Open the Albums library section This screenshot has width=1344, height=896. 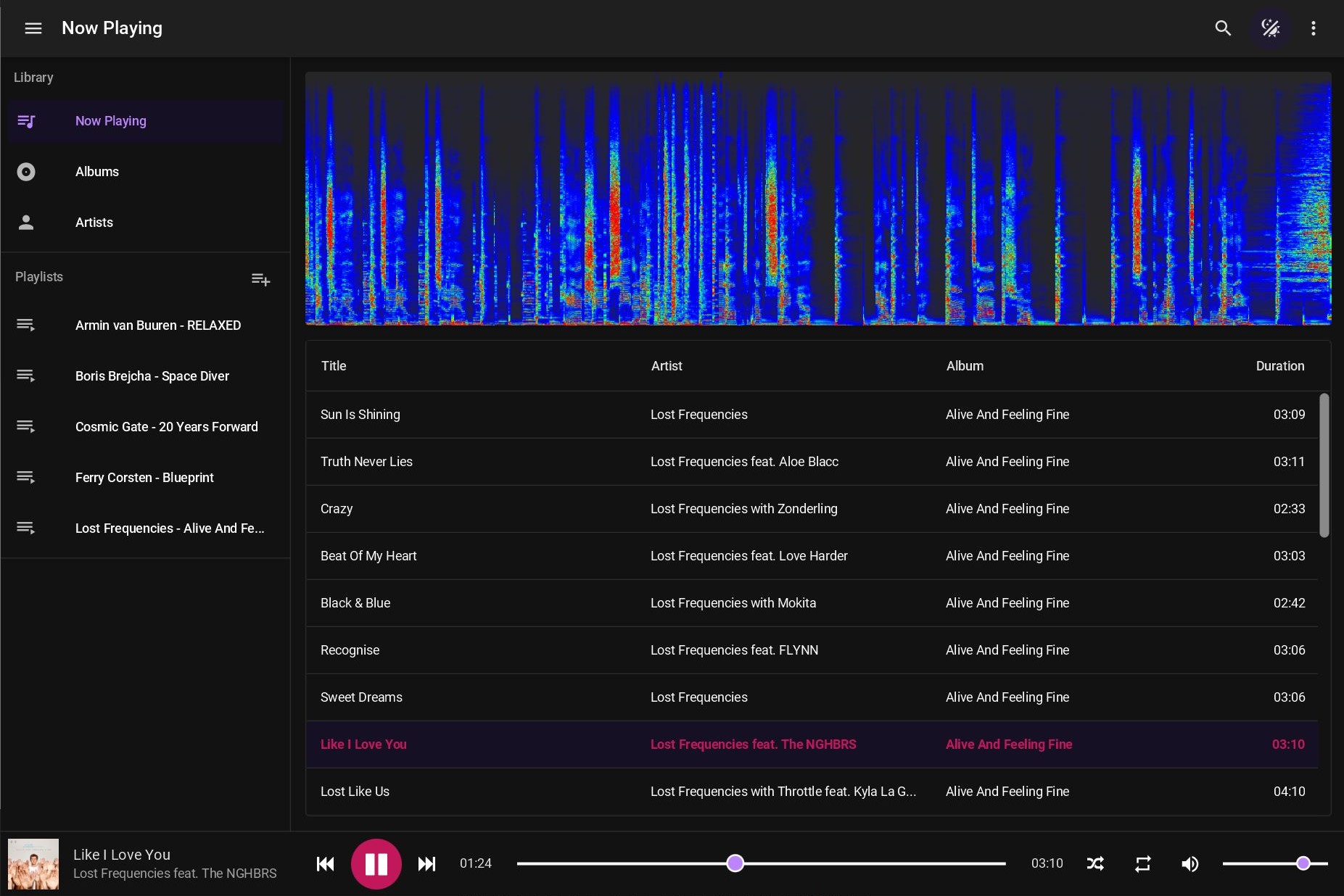point(145,172)
